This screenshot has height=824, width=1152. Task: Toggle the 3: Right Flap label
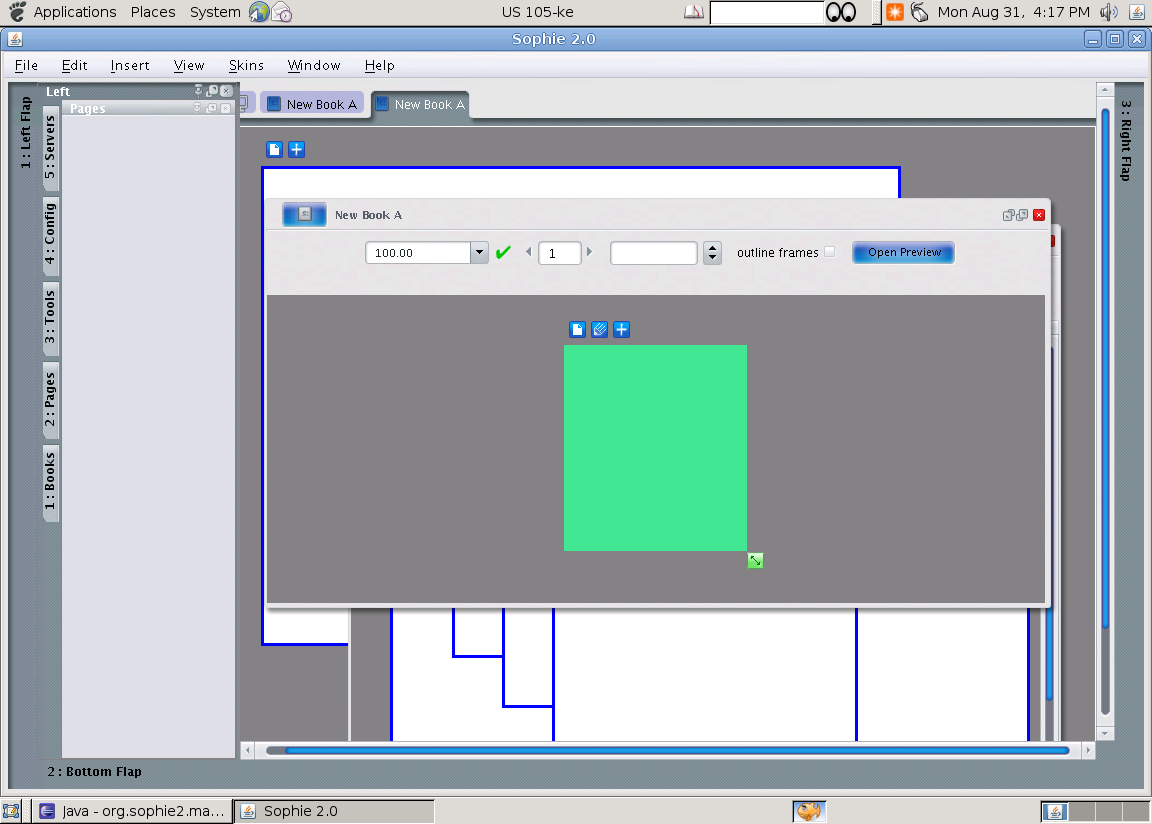pyautogui.click(x=1126, y=140)
